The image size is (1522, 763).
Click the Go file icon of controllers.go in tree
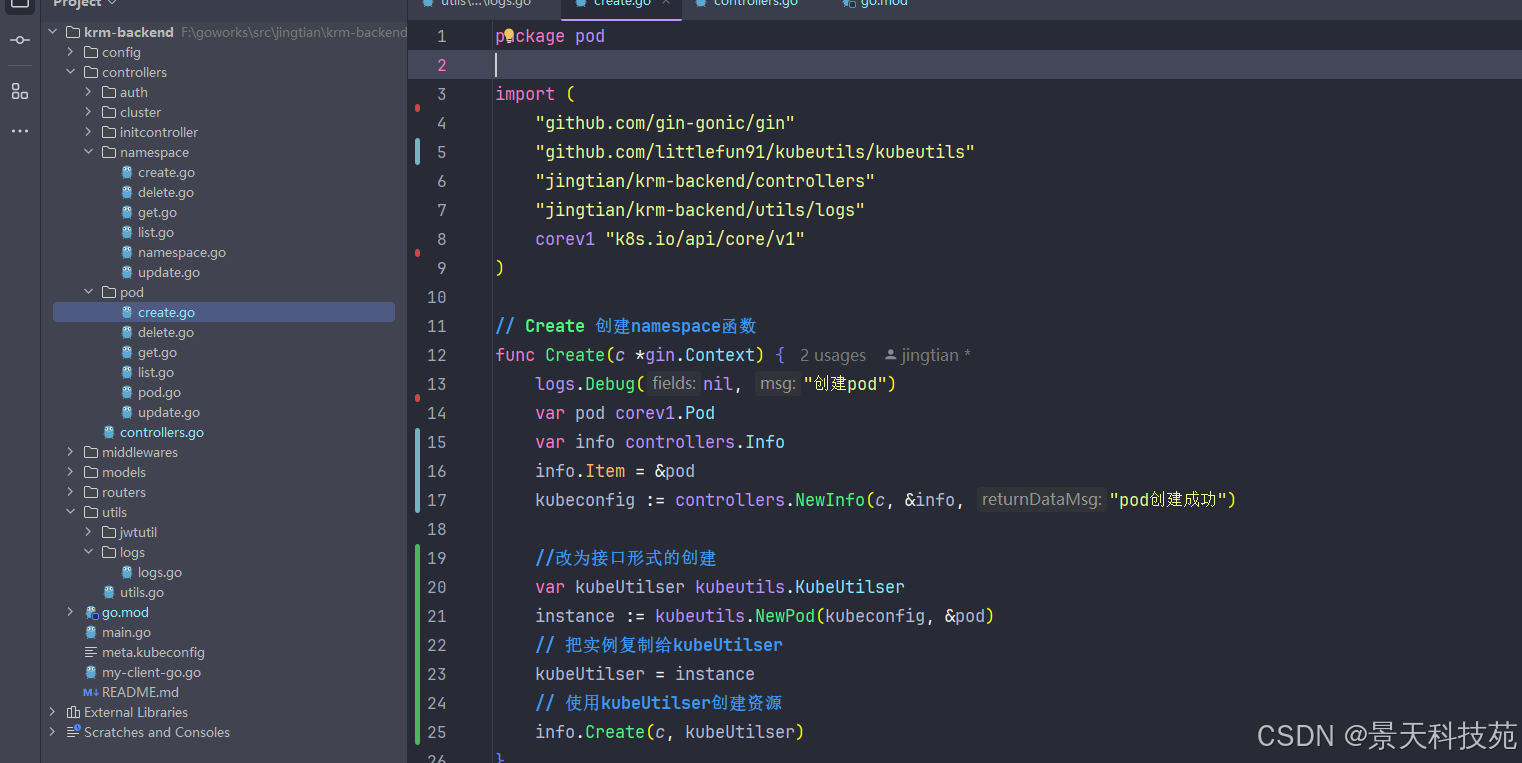pyautogui.click(x=109, y=432)
